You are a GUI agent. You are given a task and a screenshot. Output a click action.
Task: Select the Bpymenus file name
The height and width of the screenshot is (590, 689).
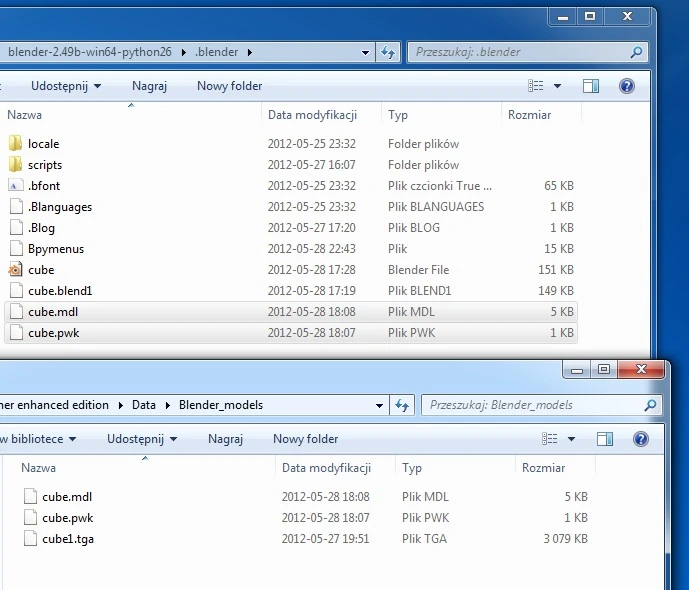(56, 249)
